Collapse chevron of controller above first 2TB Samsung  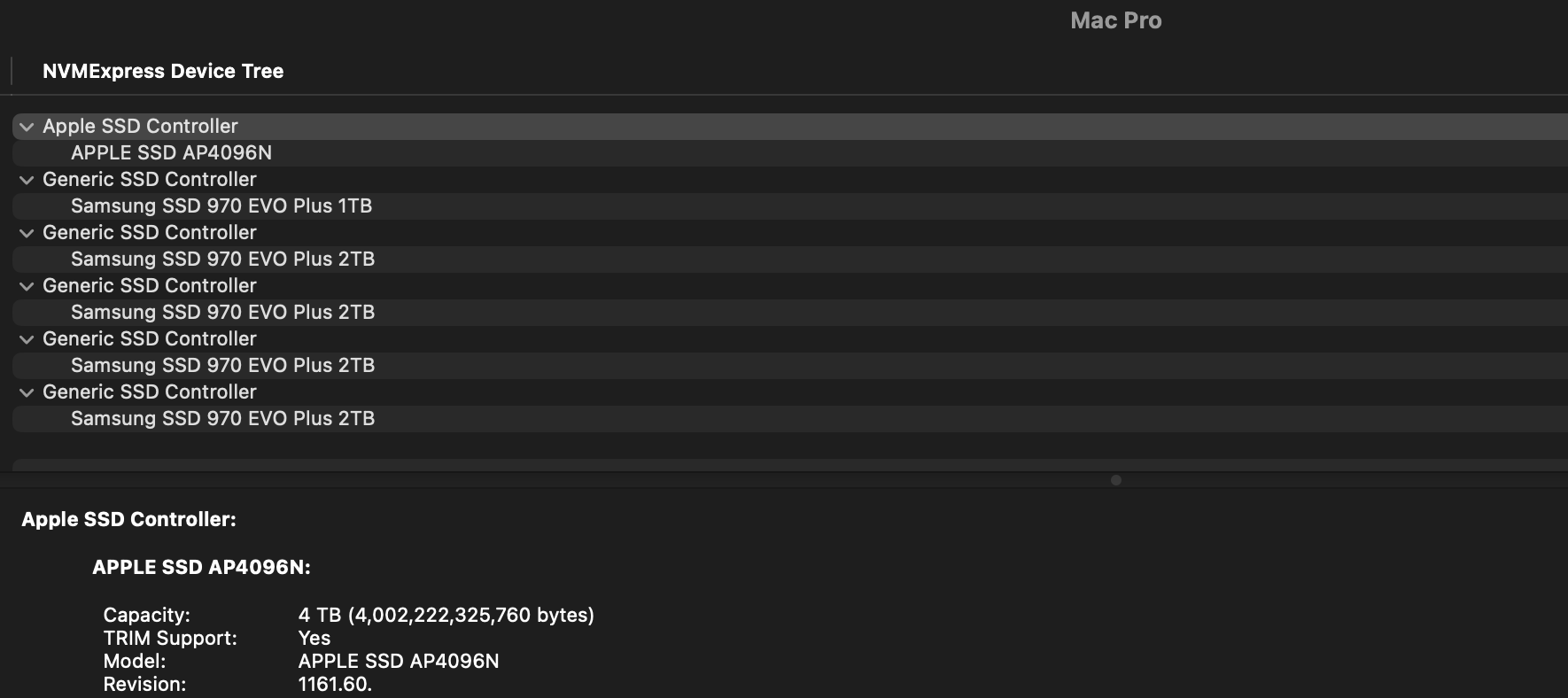coord(27,233)
